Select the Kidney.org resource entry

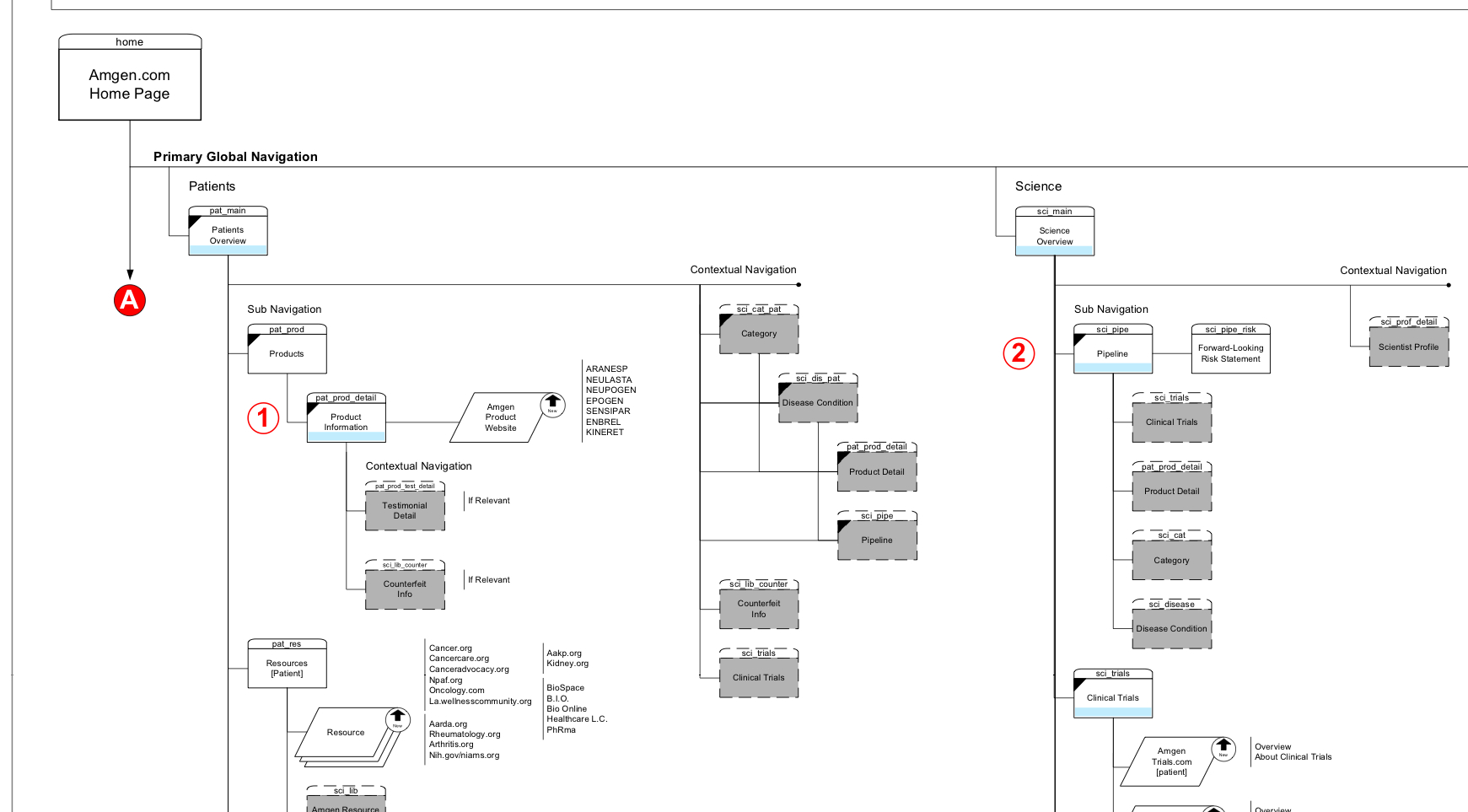(x=567, y=664)
